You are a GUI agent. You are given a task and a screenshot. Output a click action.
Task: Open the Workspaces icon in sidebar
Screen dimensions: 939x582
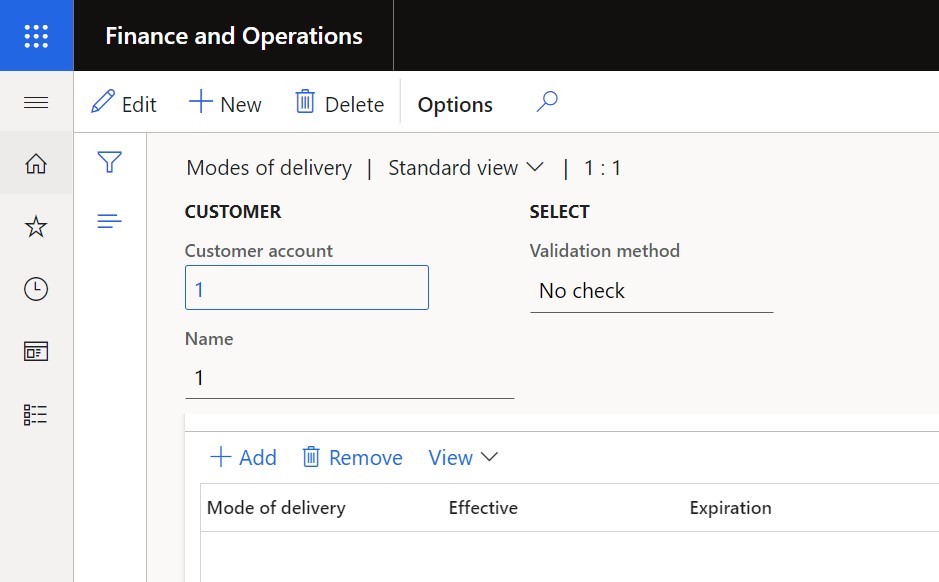(x=36, y=352)
